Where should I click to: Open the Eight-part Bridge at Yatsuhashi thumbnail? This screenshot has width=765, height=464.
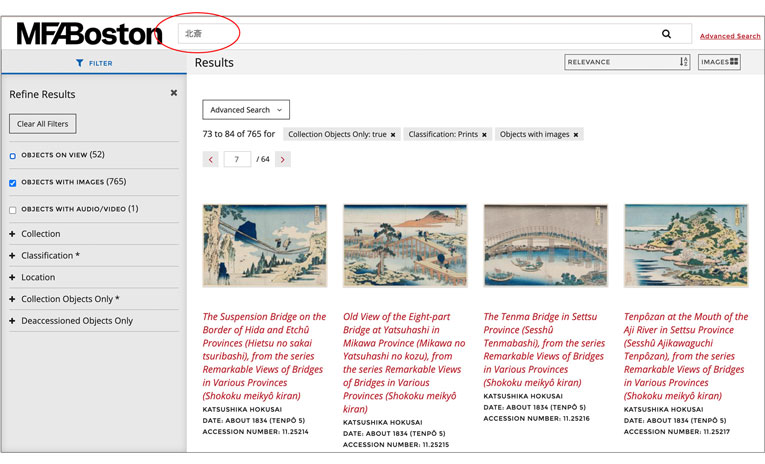405,245
